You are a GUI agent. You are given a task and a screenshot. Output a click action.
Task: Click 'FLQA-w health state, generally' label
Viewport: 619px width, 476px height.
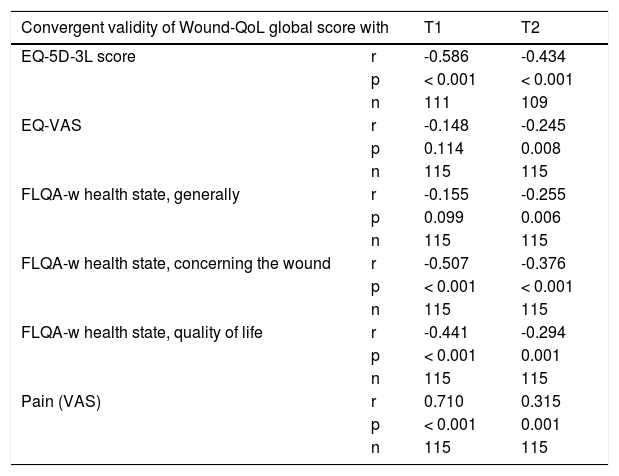click(130, 194)
